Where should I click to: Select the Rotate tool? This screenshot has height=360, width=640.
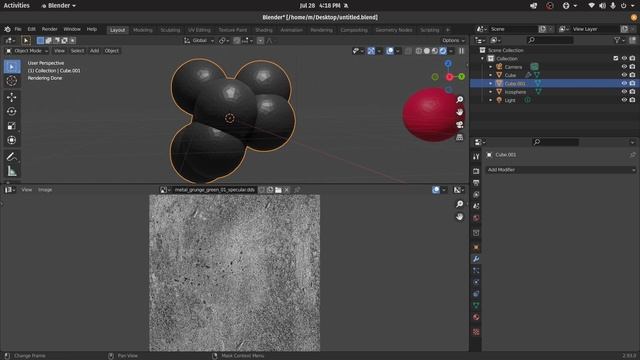click(x=12, y=111)
